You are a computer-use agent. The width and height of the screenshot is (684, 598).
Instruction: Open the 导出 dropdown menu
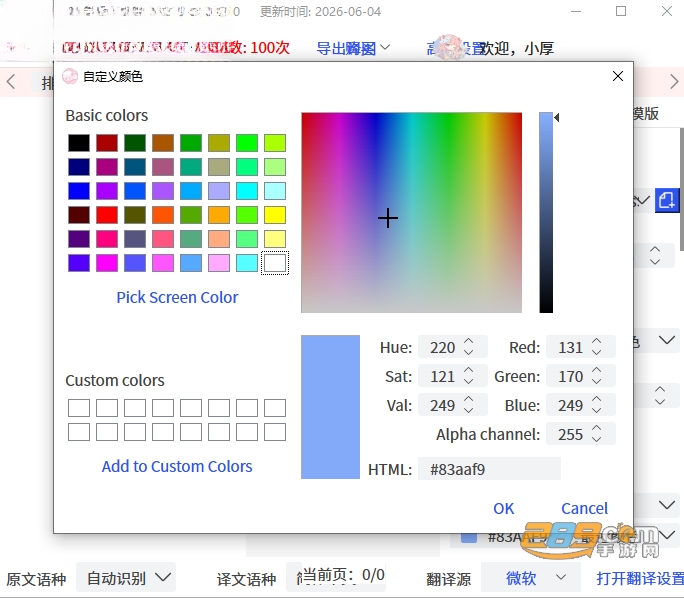353,48
